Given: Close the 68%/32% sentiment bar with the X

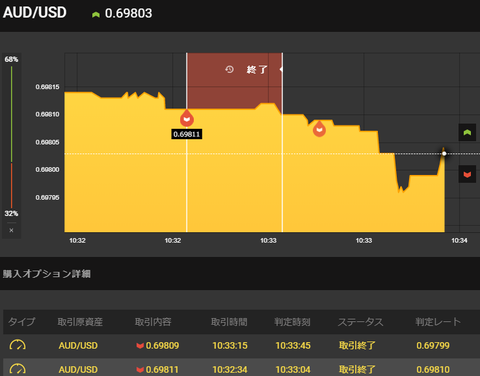Looking at the screenshot, I should point(11,230).
